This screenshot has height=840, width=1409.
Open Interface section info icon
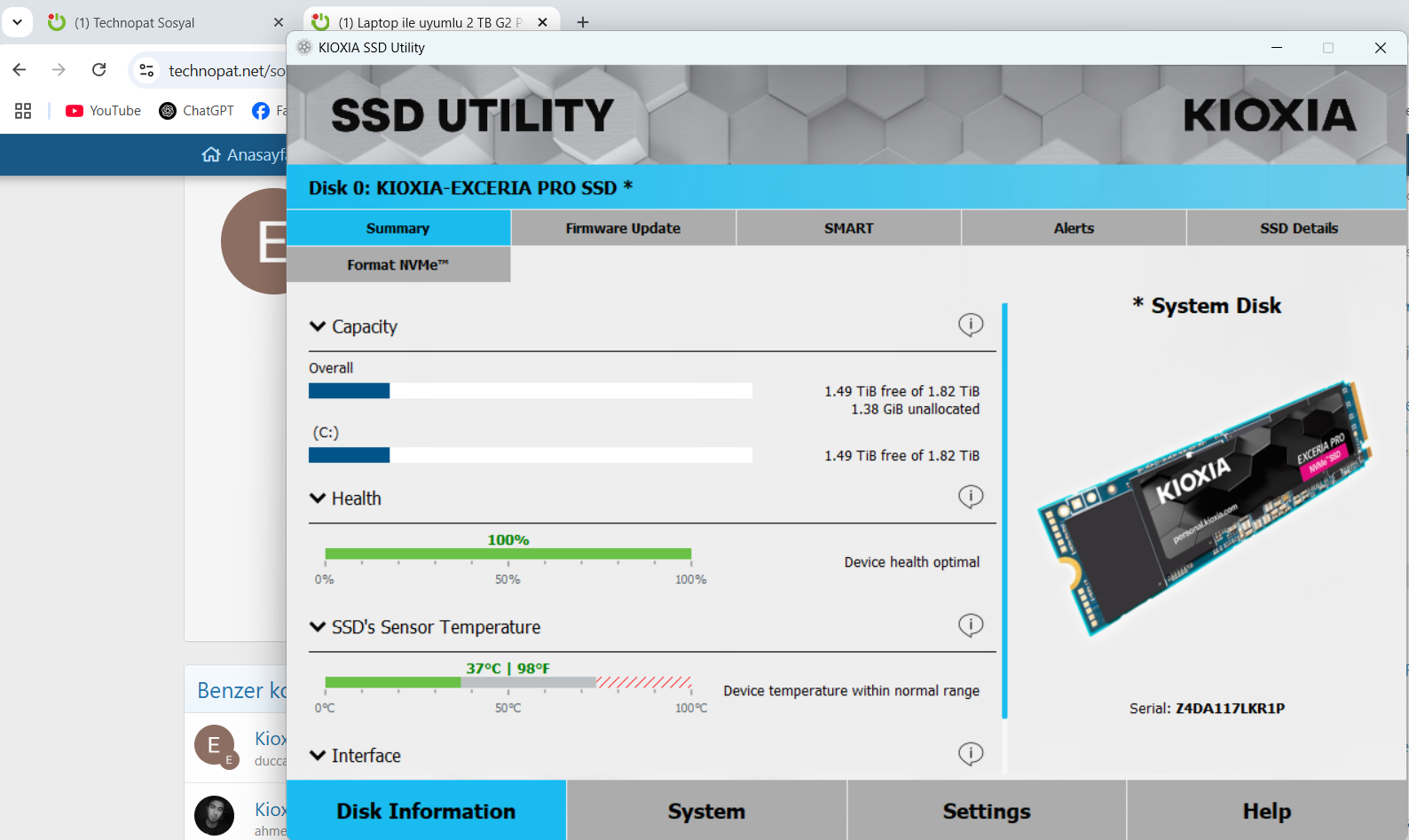coord(971,754)
